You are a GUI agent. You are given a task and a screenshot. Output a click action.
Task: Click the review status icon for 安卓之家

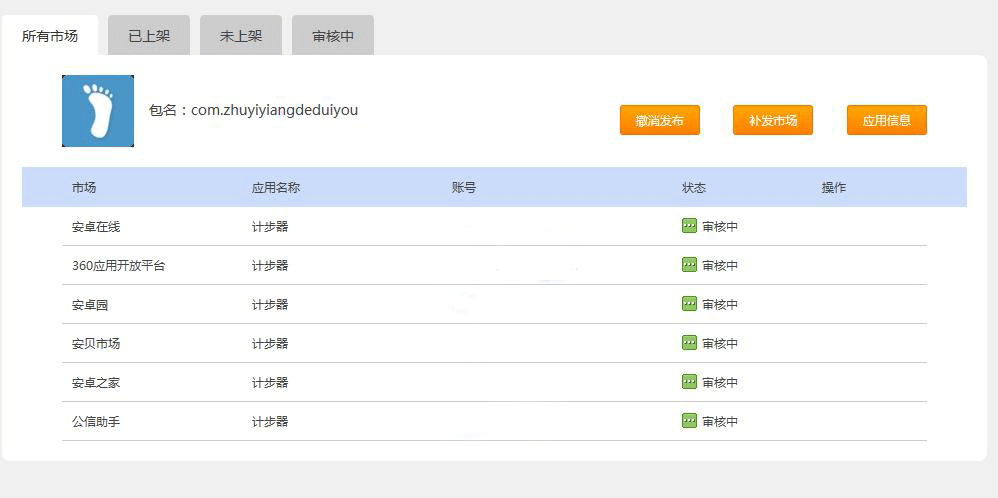click(x=689, y=381)
